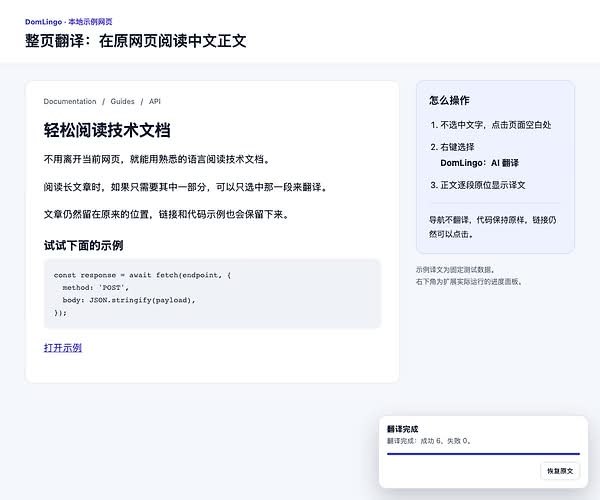Click the status text 成功 6, 失败 0
The height and width of the screenshot is (500, 600).
point(429,441)
